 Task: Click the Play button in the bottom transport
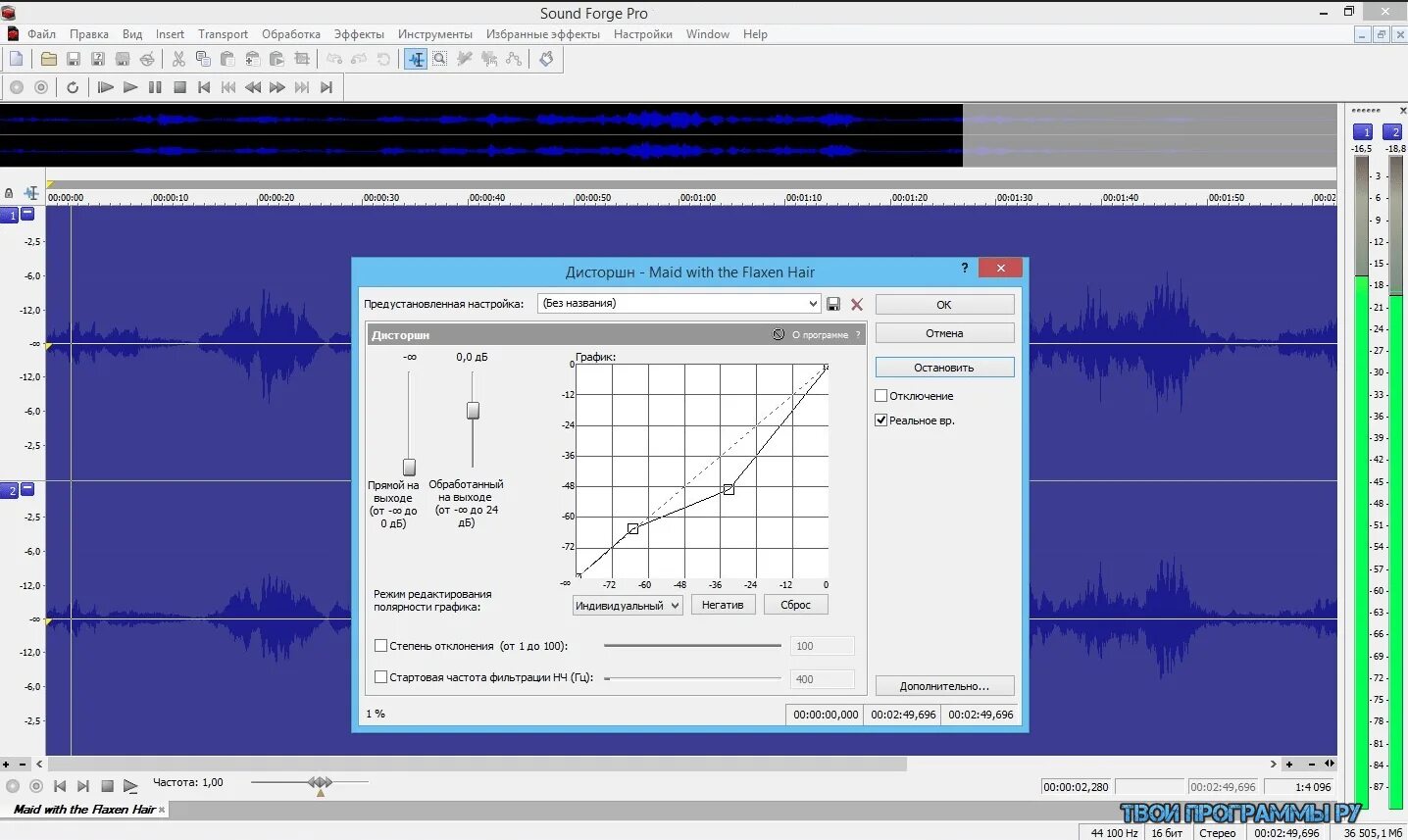[x=130, y=786]
